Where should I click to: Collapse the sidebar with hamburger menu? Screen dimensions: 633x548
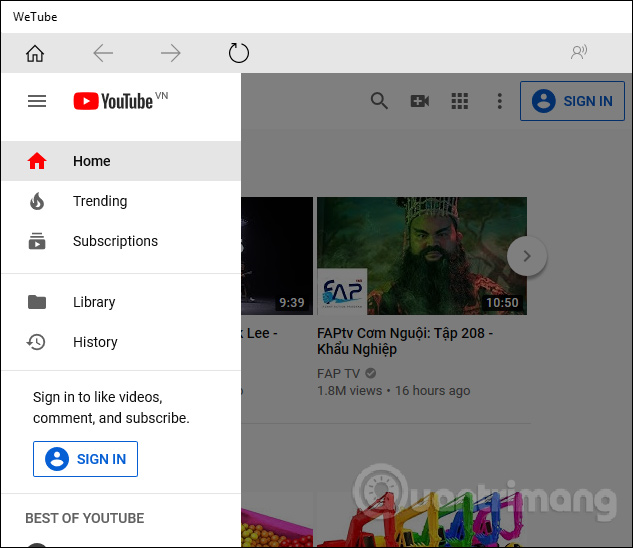37,101
